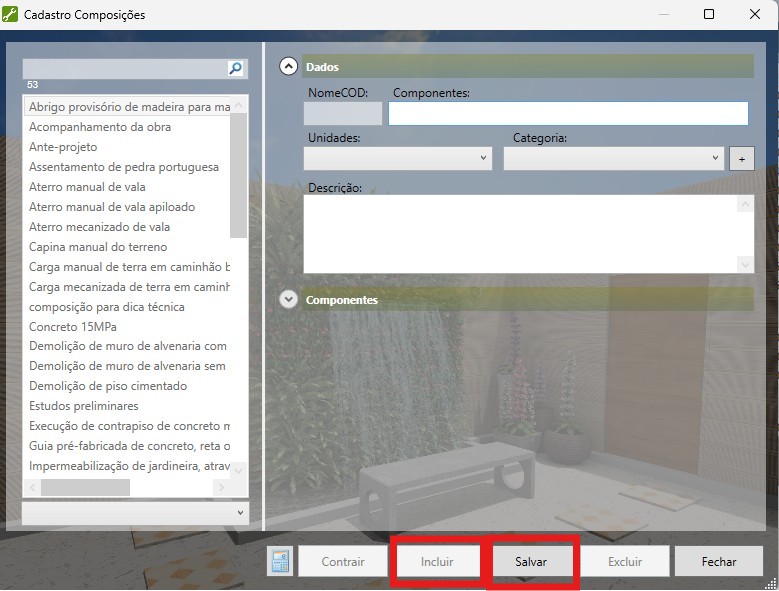Select 'Capina manual do terreno' item
The image size is (779, 591).
(127, 247)
